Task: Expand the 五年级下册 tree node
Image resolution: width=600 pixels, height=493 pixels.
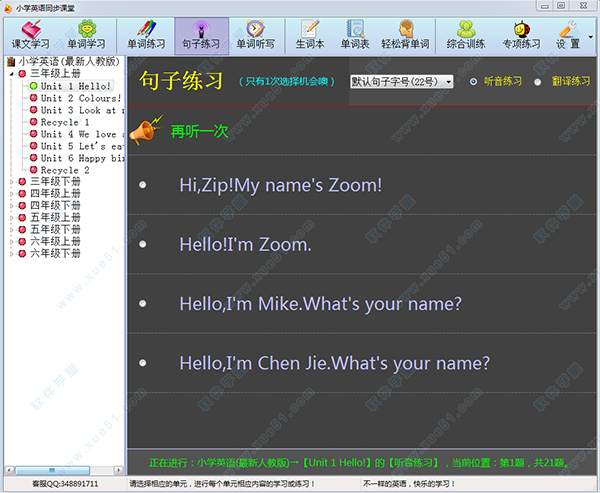Action: pyautogui.click(x=11, y=230)
